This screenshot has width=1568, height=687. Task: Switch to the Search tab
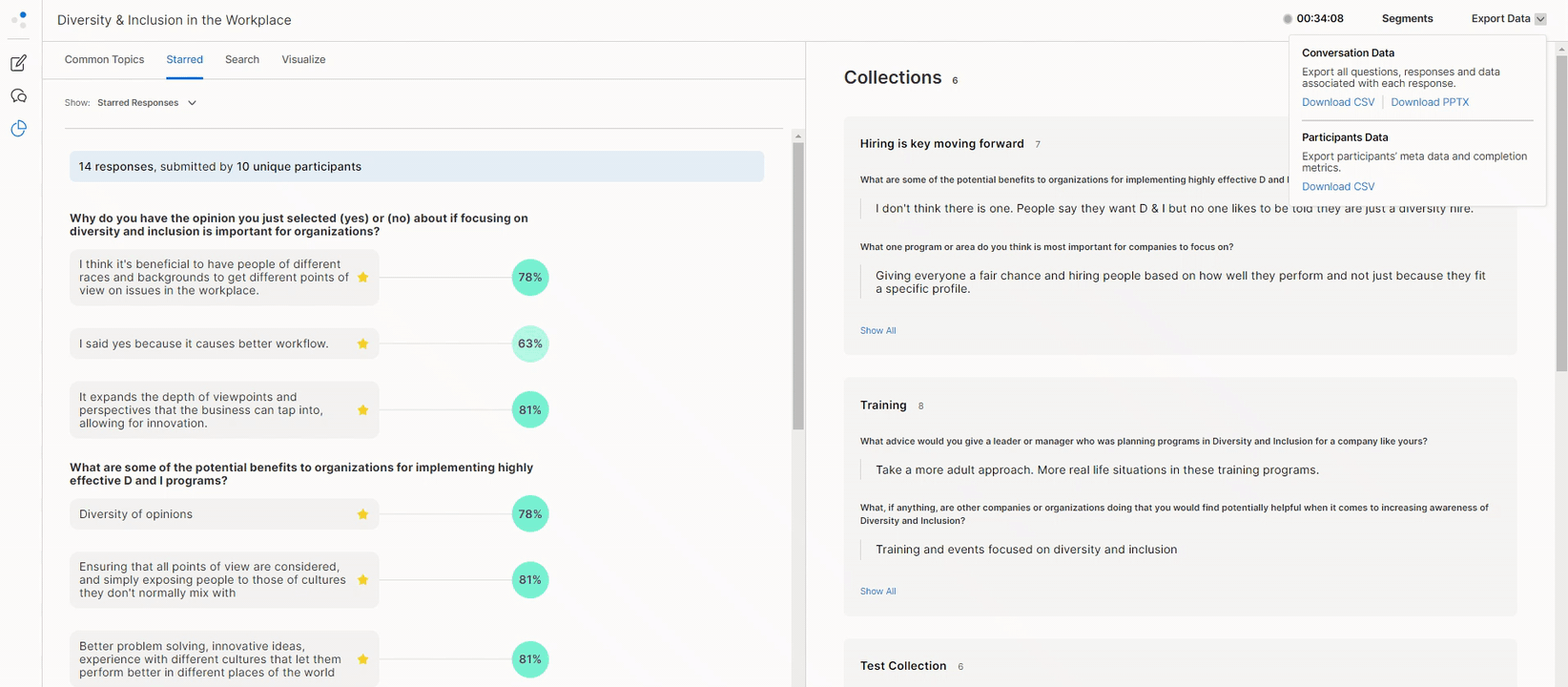[242, 59]
